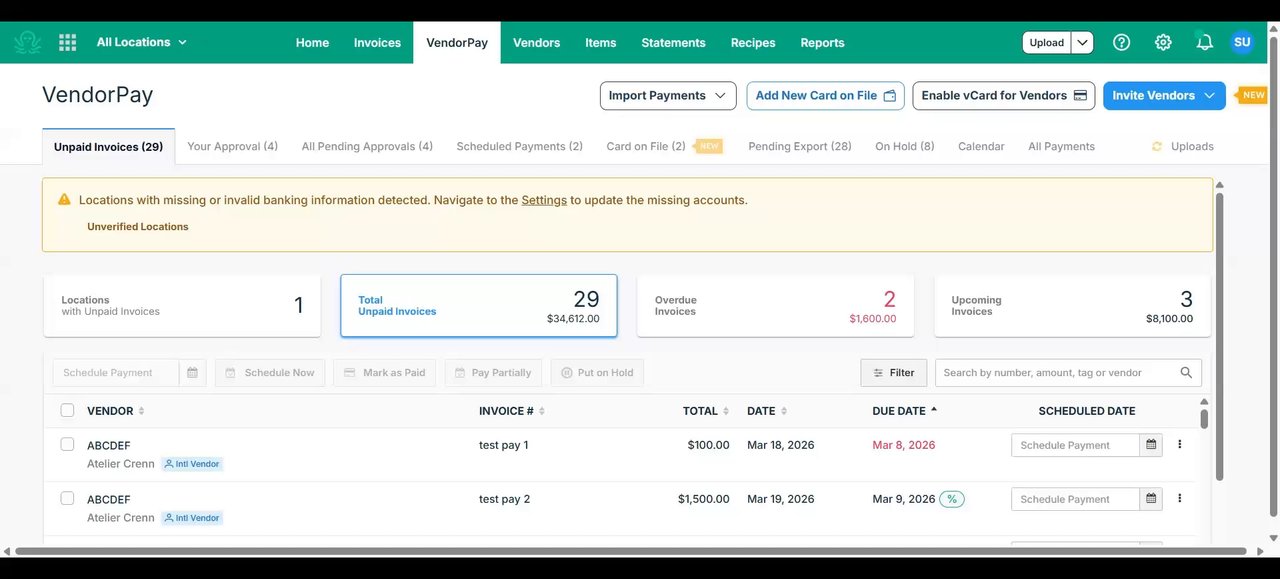Open the help question mark icon
The width and height of the screenshot is (1280, 579).
[1121, 42]
